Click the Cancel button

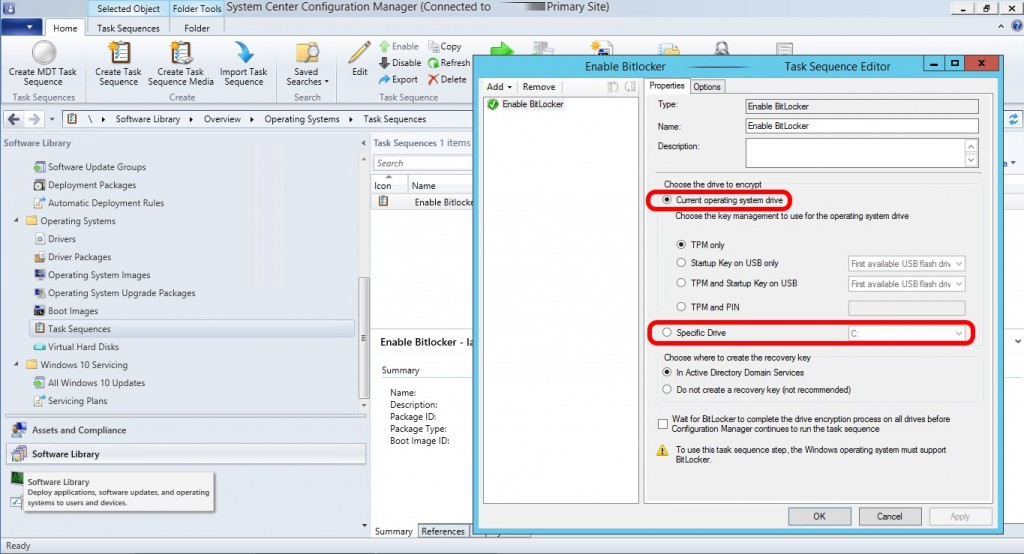point(889,516)
